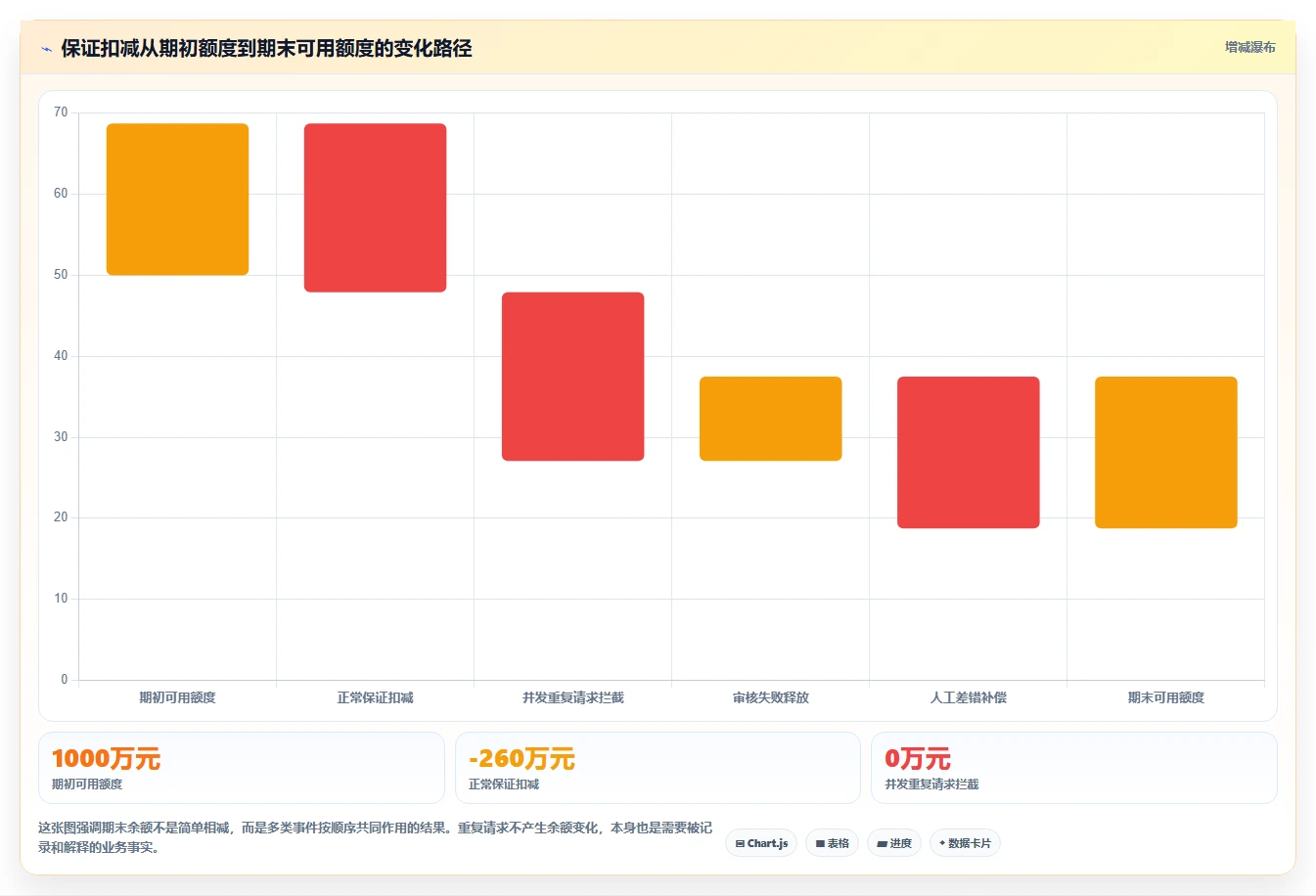This screenshot has height=896, width=1316.
Task: Click the y-axis value 10
Action: (x=61, y=599)
